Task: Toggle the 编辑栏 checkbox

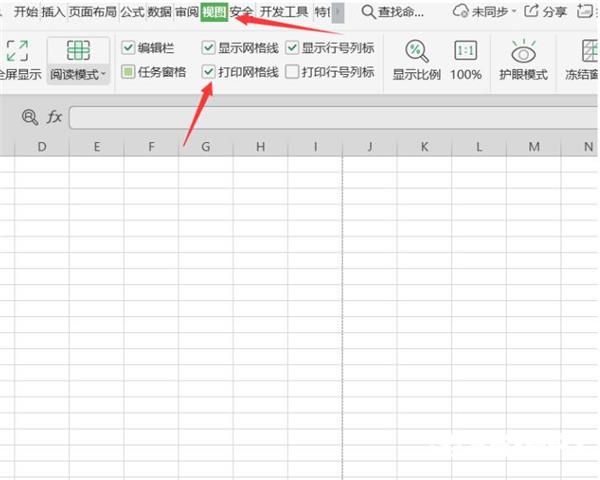Action: (128, 48)
